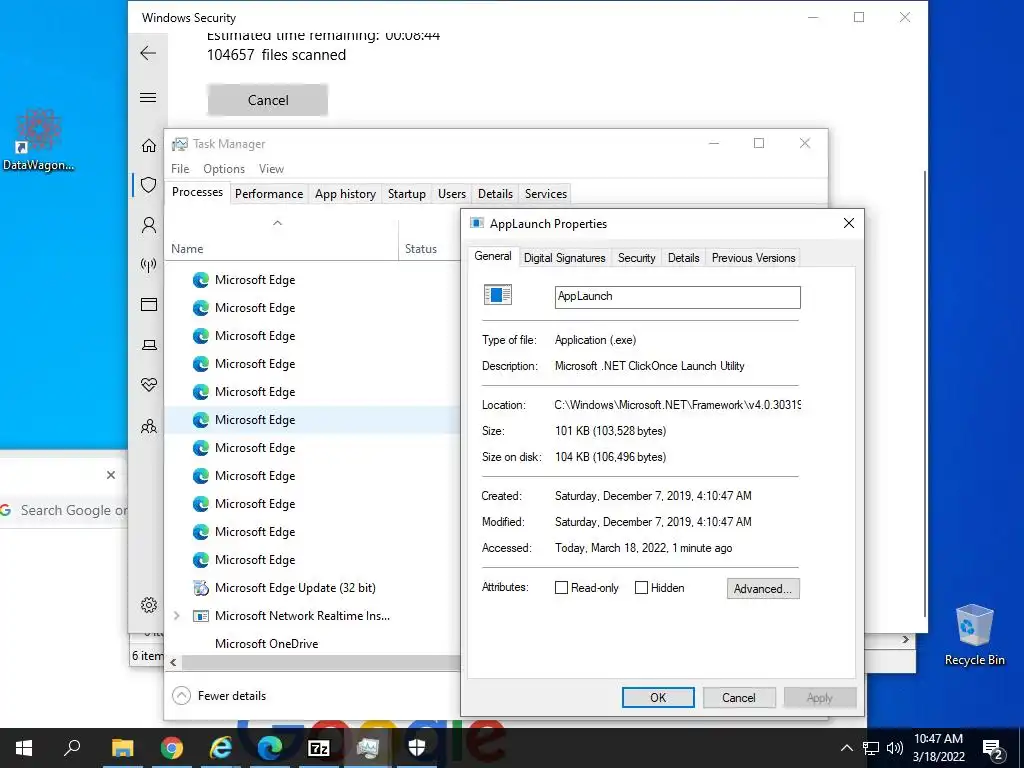Click Task Manager horizontal scrollbar left arrow
The height and width of the screenshot is (768, 1024).
click(x=173, y=662)
